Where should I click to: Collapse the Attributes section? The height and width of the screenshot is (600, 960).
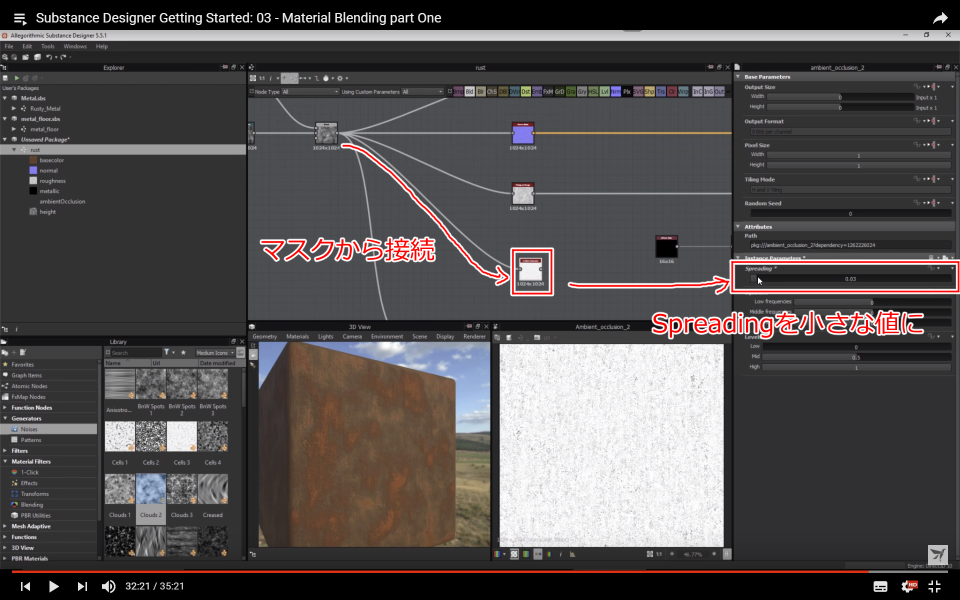pos(738,227)
